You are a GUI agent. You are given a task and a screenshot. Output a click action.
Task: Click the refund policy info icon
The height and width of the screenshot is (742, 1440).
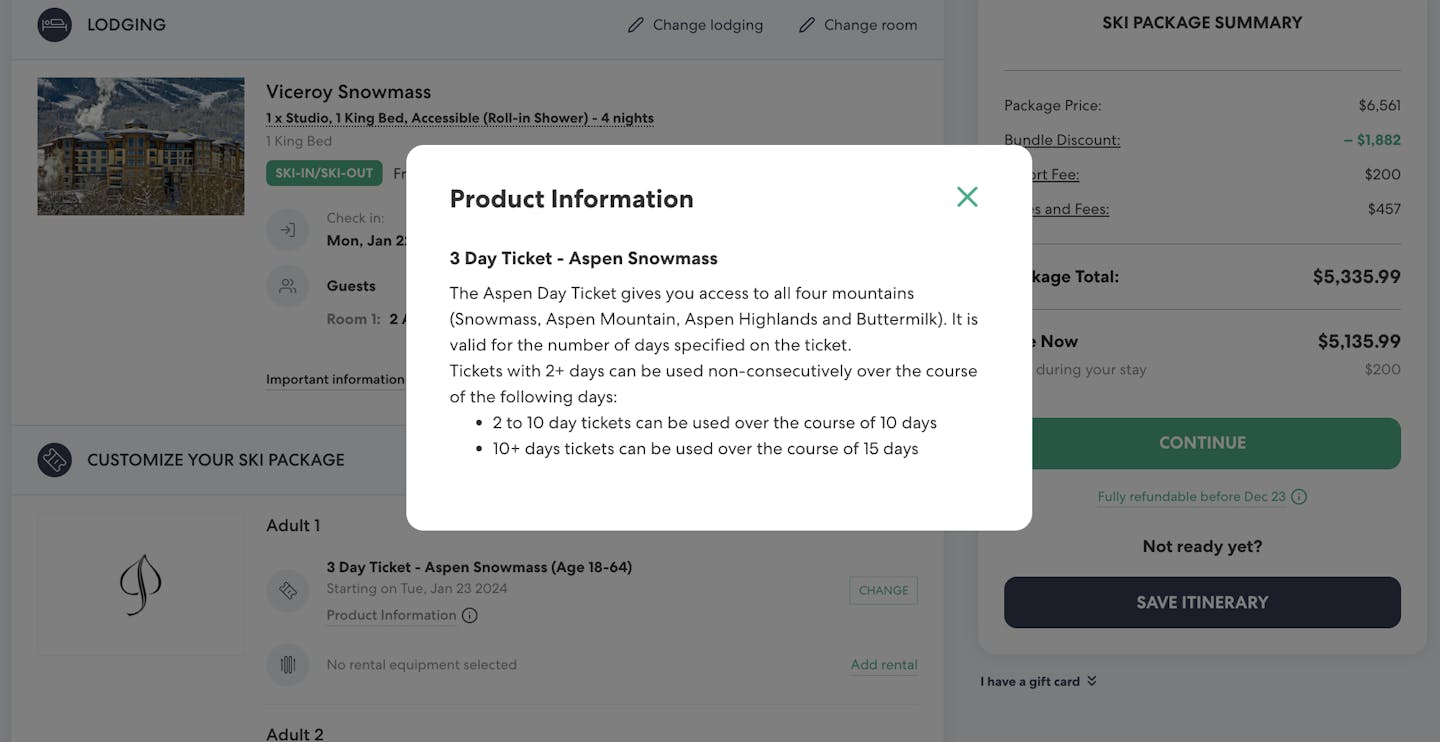tap(1299, 497)
